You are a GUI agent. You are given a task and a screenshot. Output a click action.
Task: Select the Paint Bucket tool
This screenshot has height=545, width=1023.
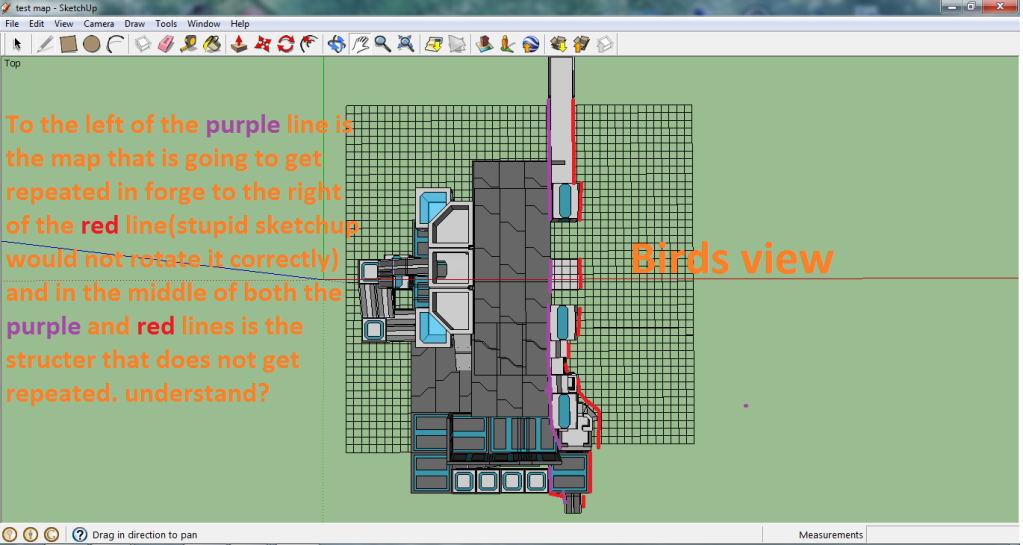pos(213,44)
